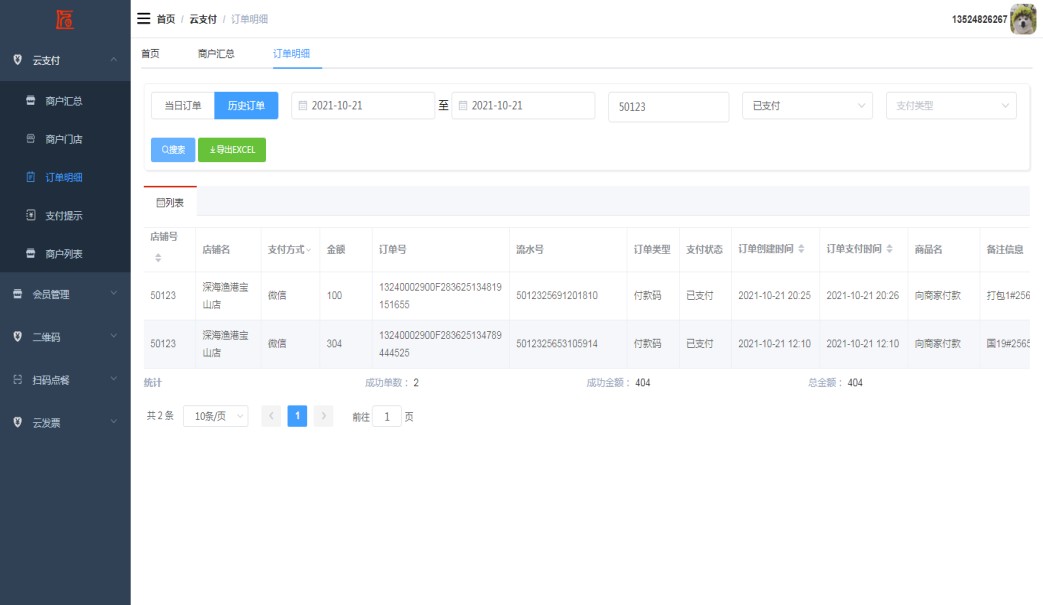Image resolution: width=1043 pixels, height=605 pixels.
Task: Open the 10条/页 page size dropdown
Action: click(216, 417)
